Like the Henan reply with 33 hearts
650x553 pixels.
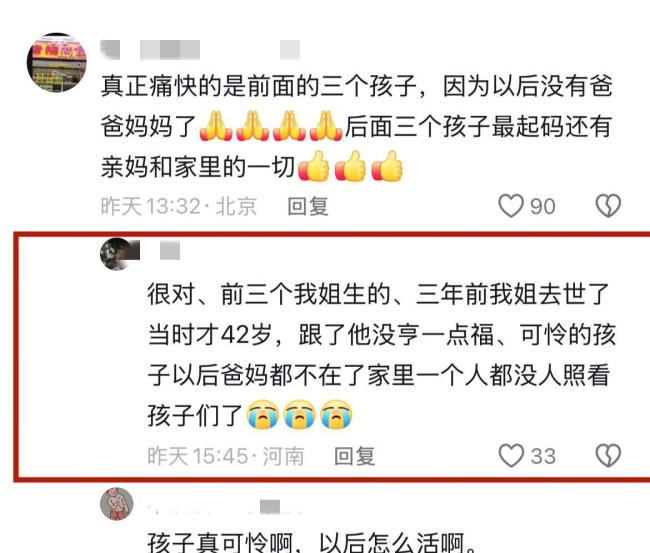coord(510,456)
